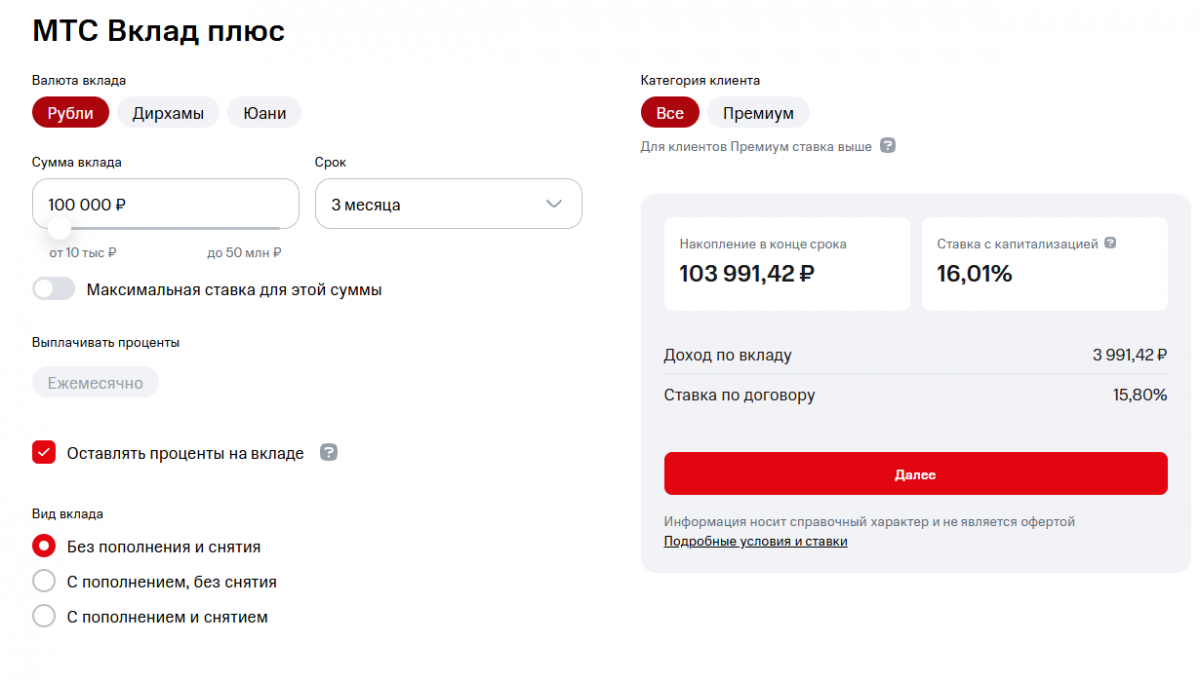Image resolution: width=1200 pixels, height=680 pixels.
Task: Expand the Срок dropdown showing 3 месяца
Action: coord(448,204)
